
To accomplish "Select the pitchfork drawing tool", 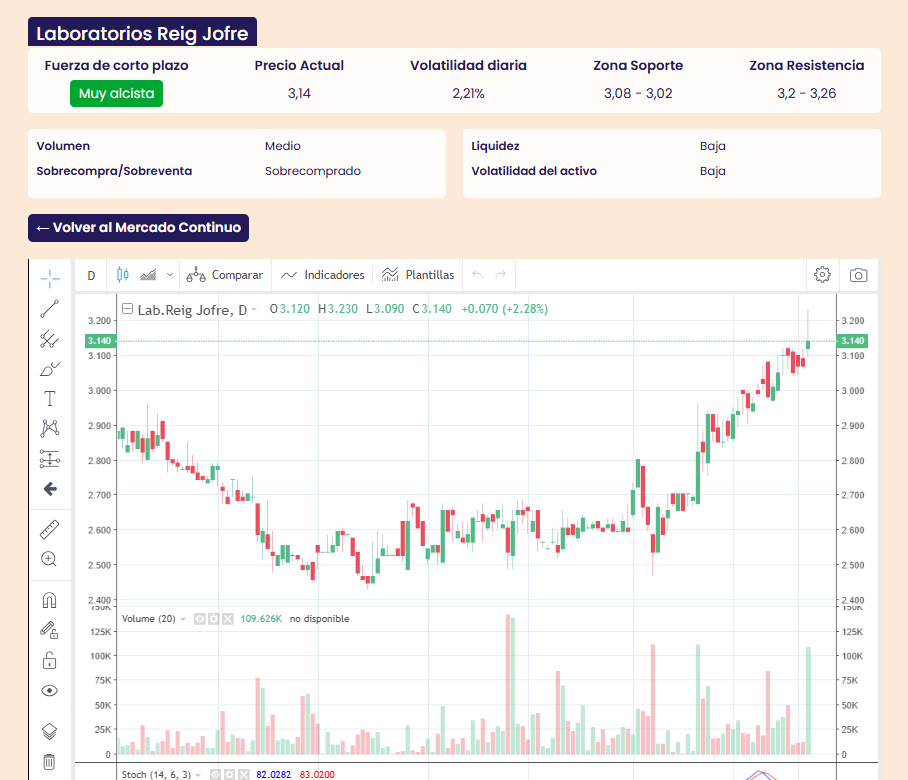I will click(50, 339).
